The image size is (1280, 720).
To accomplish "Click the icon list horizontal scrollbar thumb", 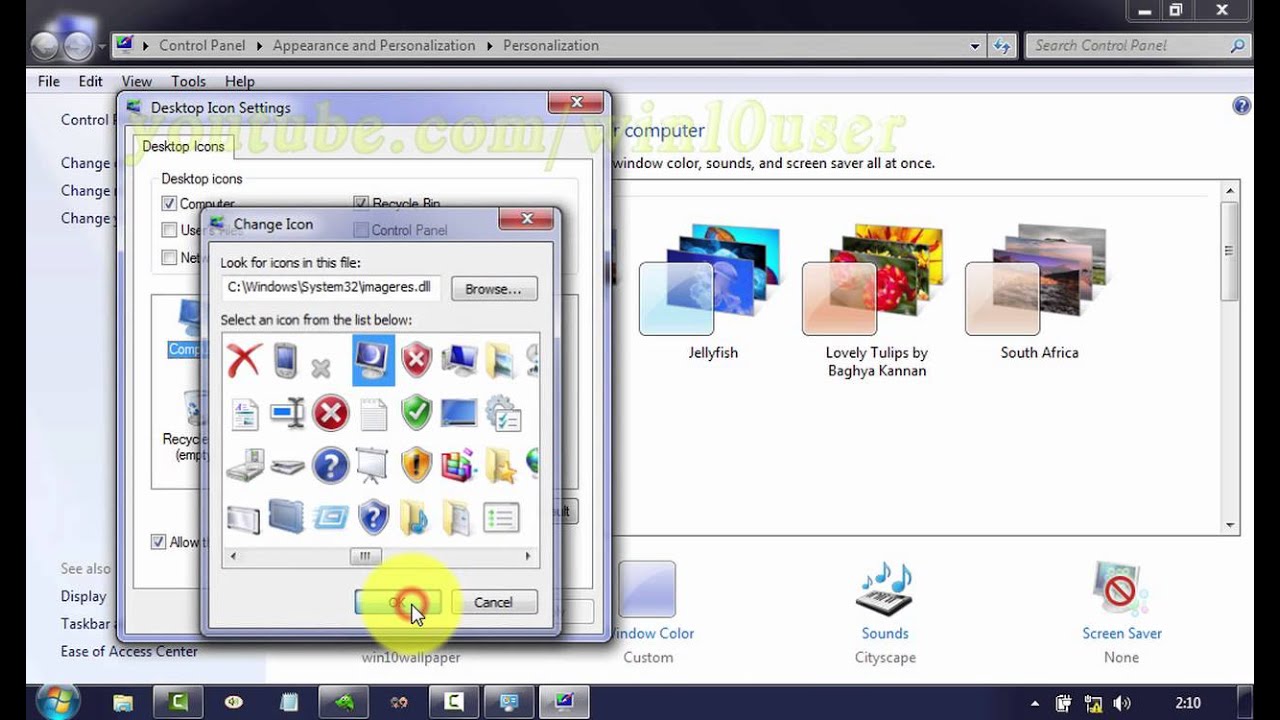I will (x=364, y=556).
